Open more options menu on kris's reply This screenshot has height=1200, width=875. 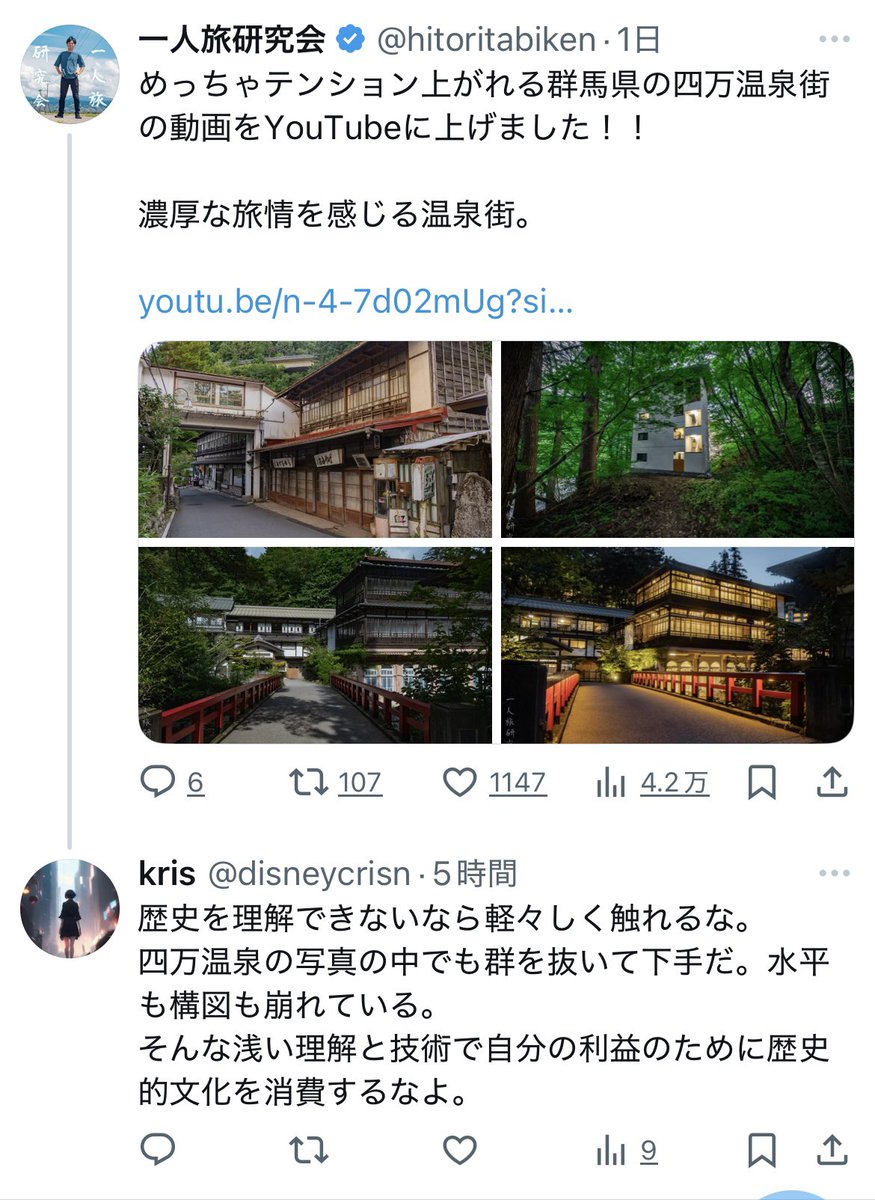click(833, 873)
